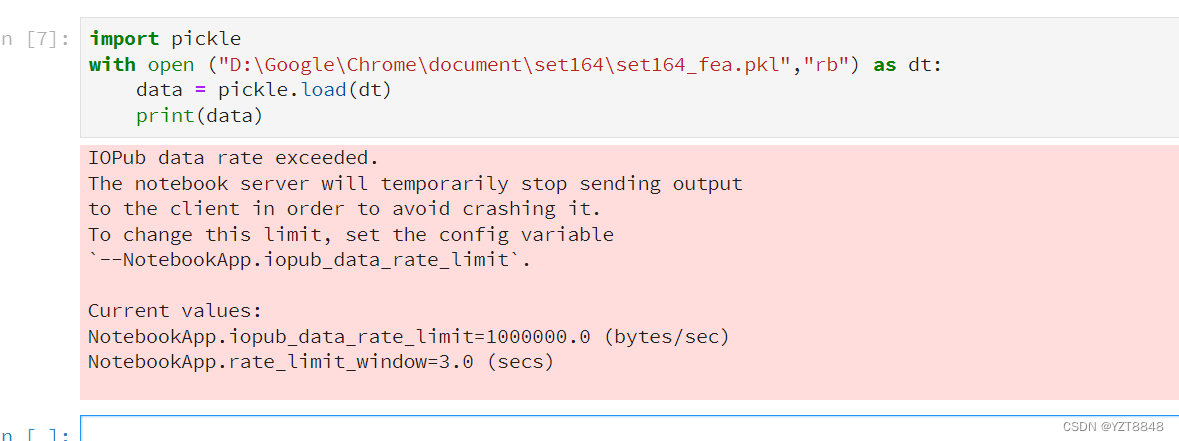
Task: Click the "as dt" alias text
Action: [907, 65]
